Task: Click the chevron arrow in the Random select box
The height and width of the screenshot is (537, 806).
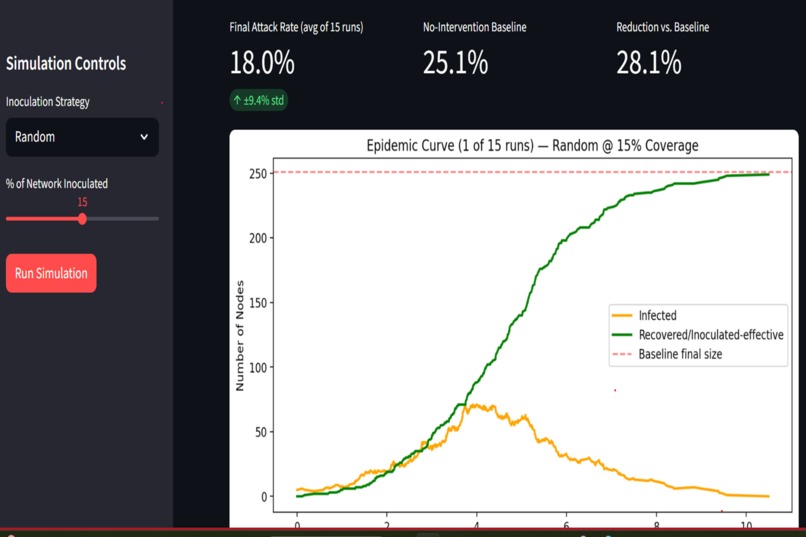Action: click(x=144, y=137)
